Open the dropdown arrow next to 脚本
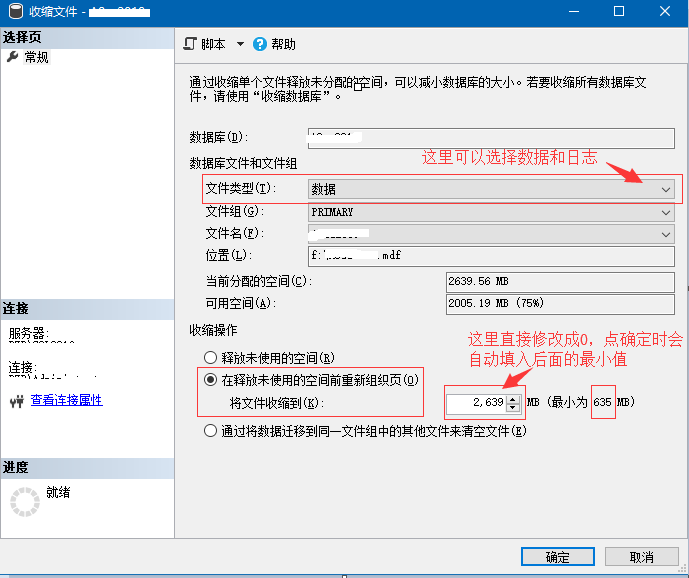Screen dimensions: 689x578 (240, 44)
